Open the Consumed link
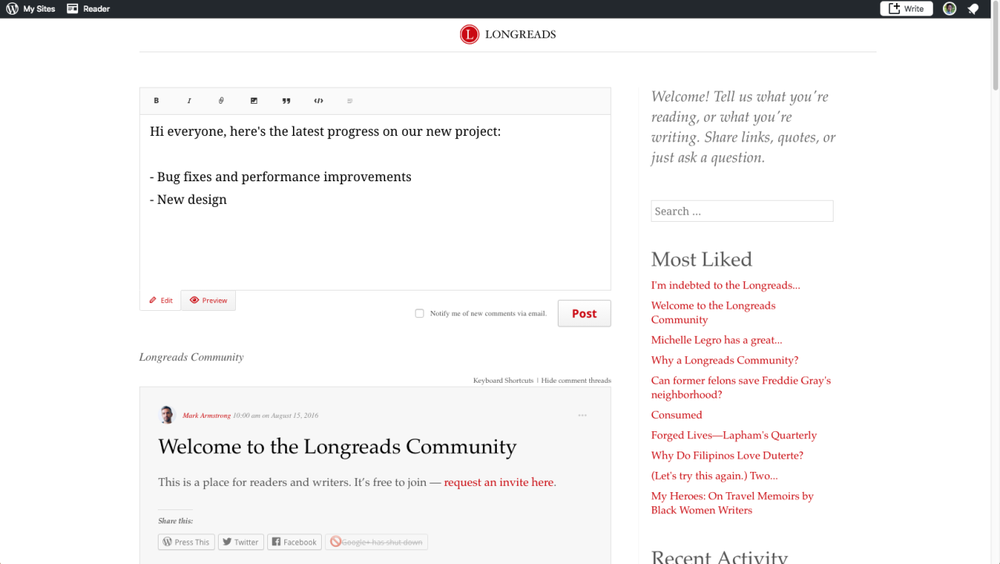The width and height of the screenshot is (1000, 564). click(x=676, y=415)
